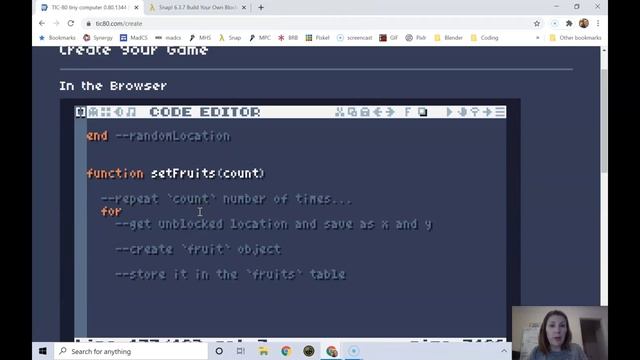Switch font with the F icon
Screen dimensions: 640x360
point(407,112)
